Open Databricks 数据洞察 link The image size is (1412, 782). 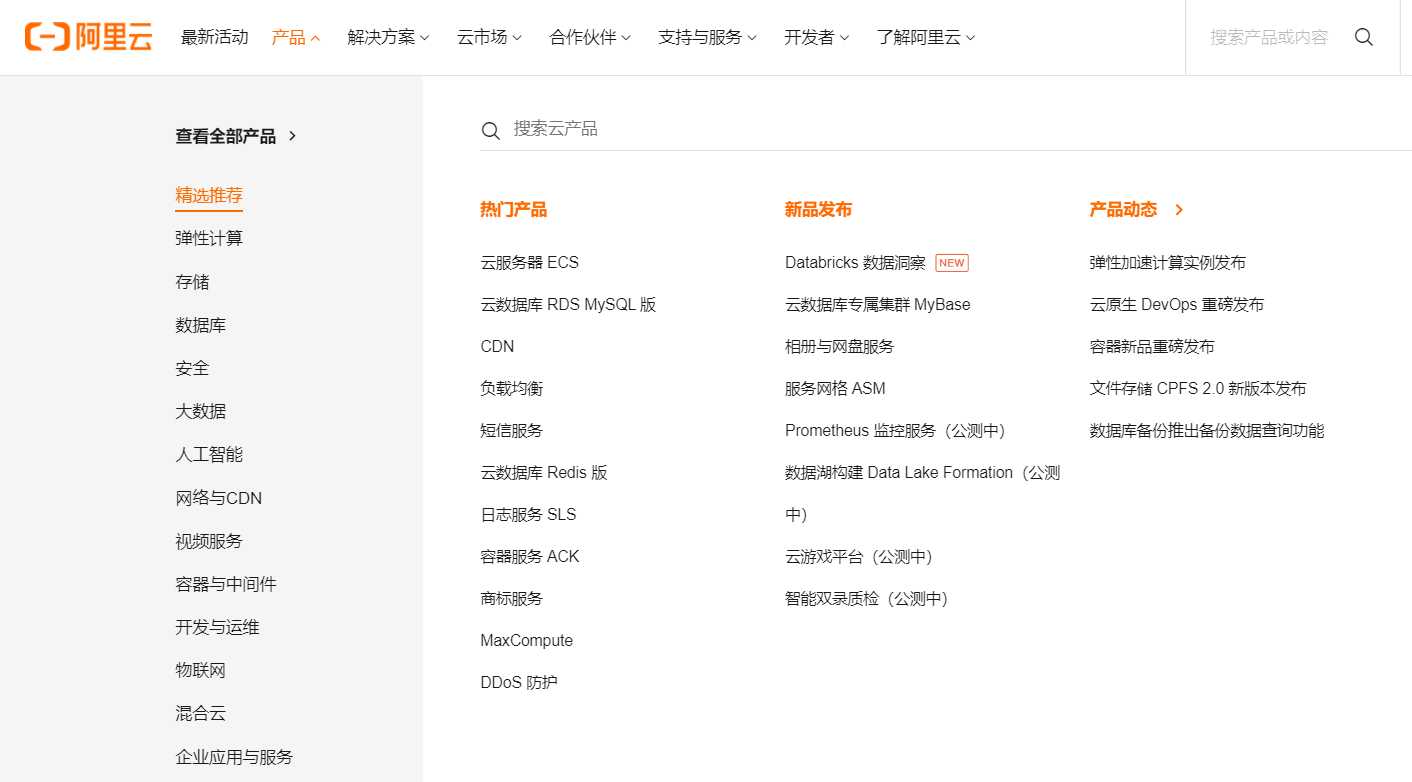coord(856,263)
